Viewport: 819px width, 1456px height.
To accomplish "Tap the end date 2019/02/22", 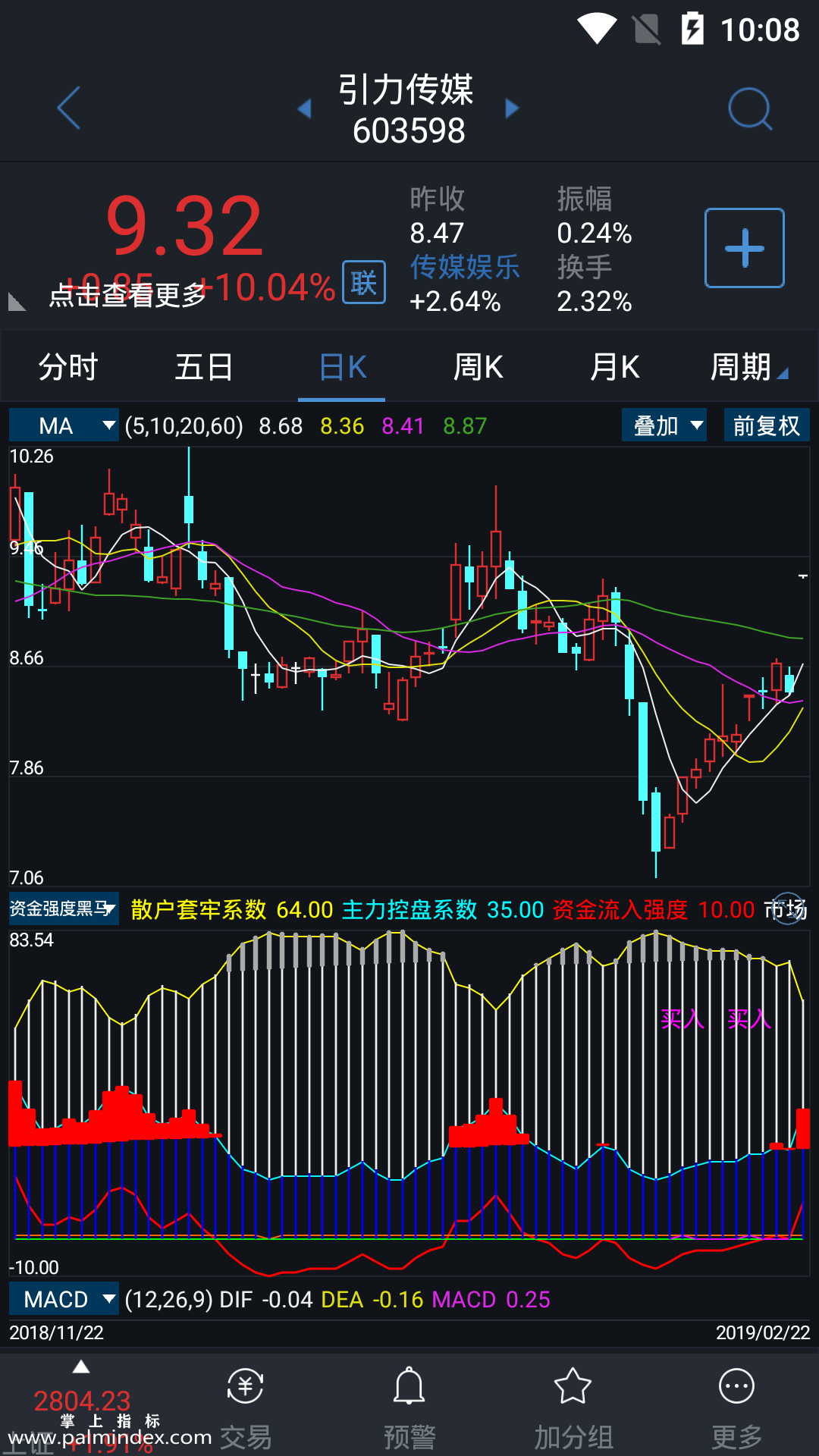I will point(763,1332).
